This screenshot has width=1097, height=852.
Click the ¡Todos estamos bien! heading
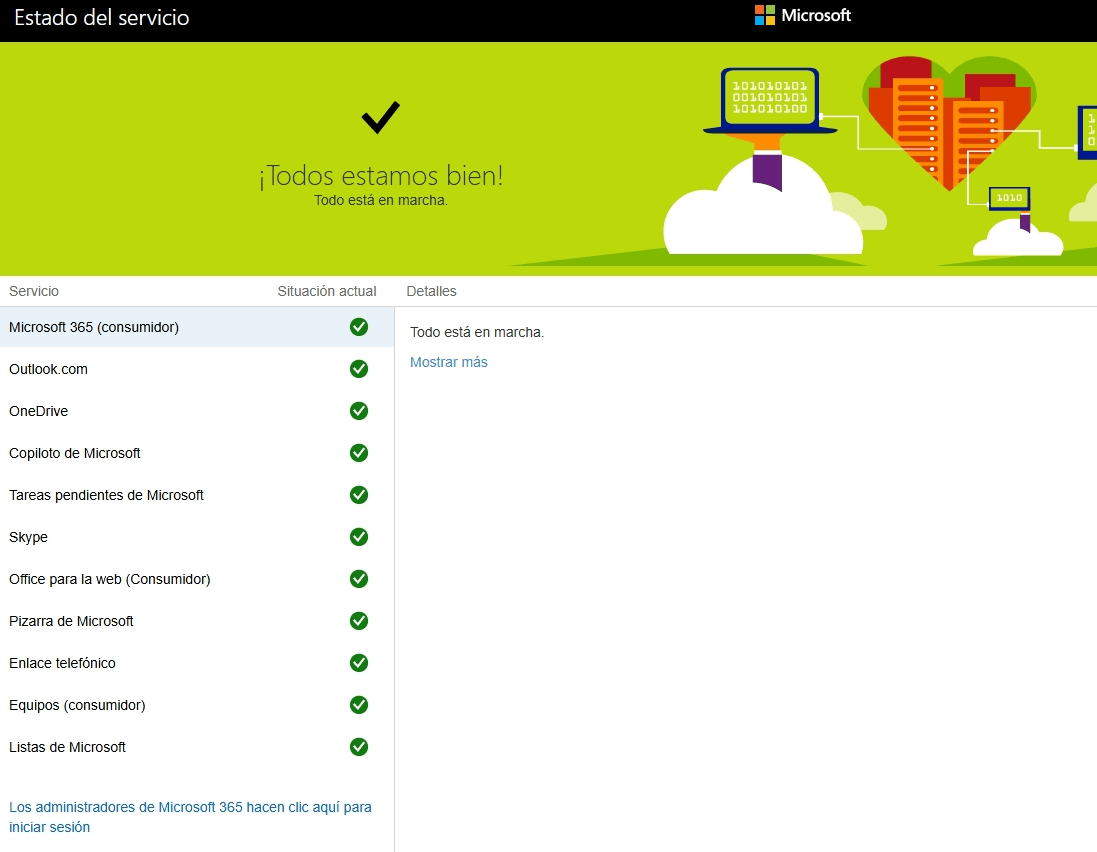pyautogui.click(x=381, y=176)
